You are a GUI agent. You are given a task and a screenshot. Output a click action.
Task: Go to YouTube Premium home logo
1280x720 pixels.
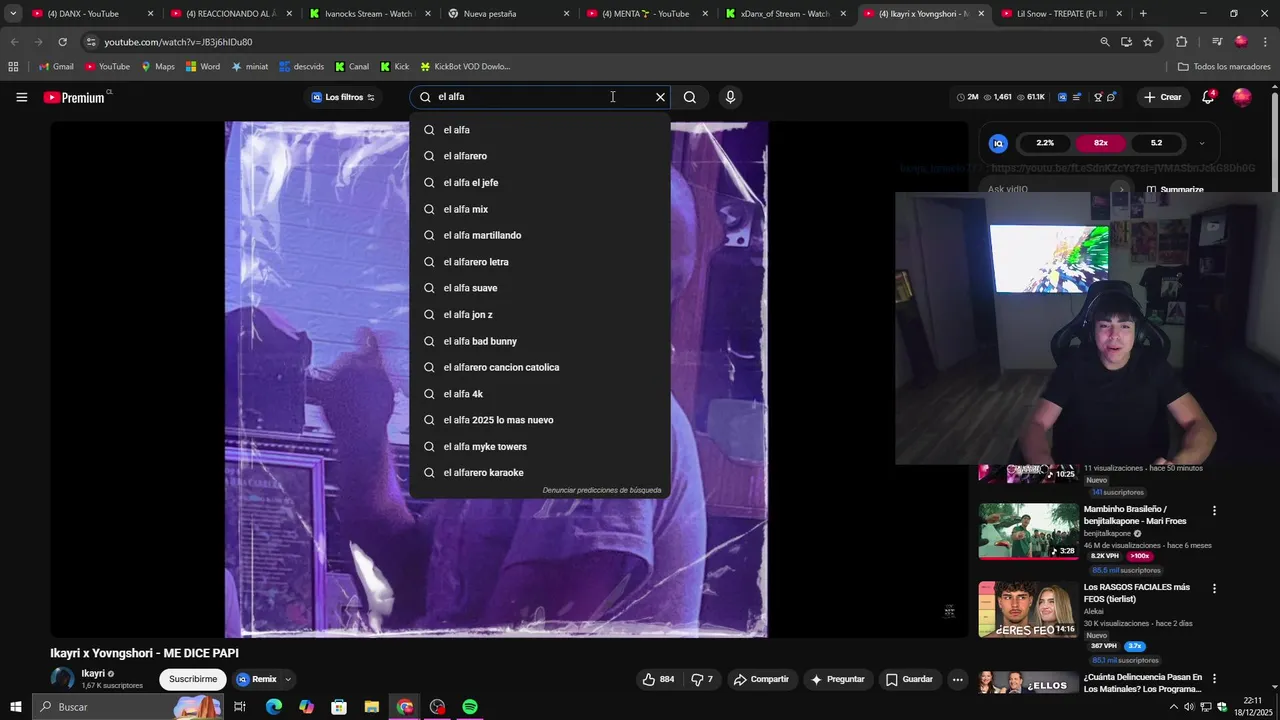click(74, 97)
